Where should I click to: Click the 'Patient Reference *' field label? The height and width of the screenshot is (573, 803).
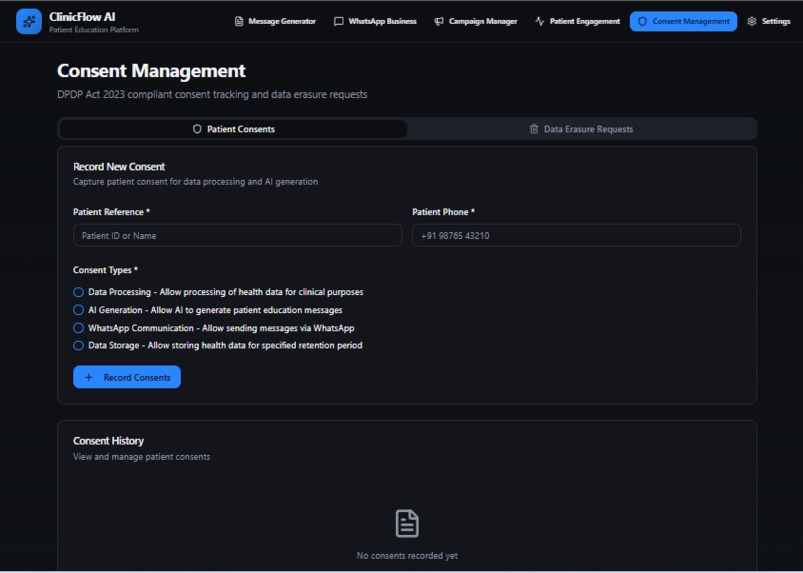(112, 212)
